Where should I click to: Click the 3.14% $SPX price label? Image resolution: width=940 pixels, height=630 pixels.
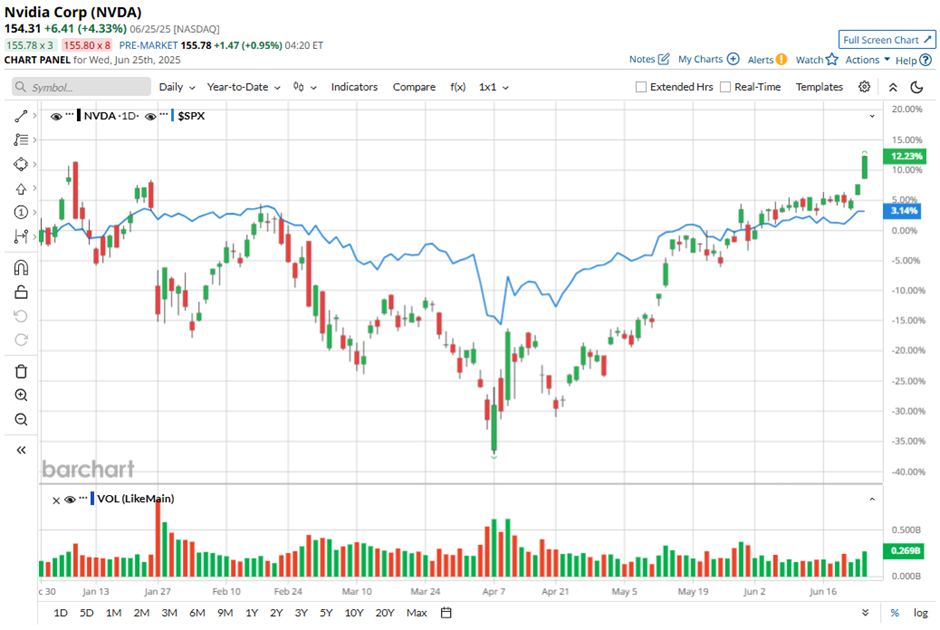pyautogui.click(x=903, y=210)
